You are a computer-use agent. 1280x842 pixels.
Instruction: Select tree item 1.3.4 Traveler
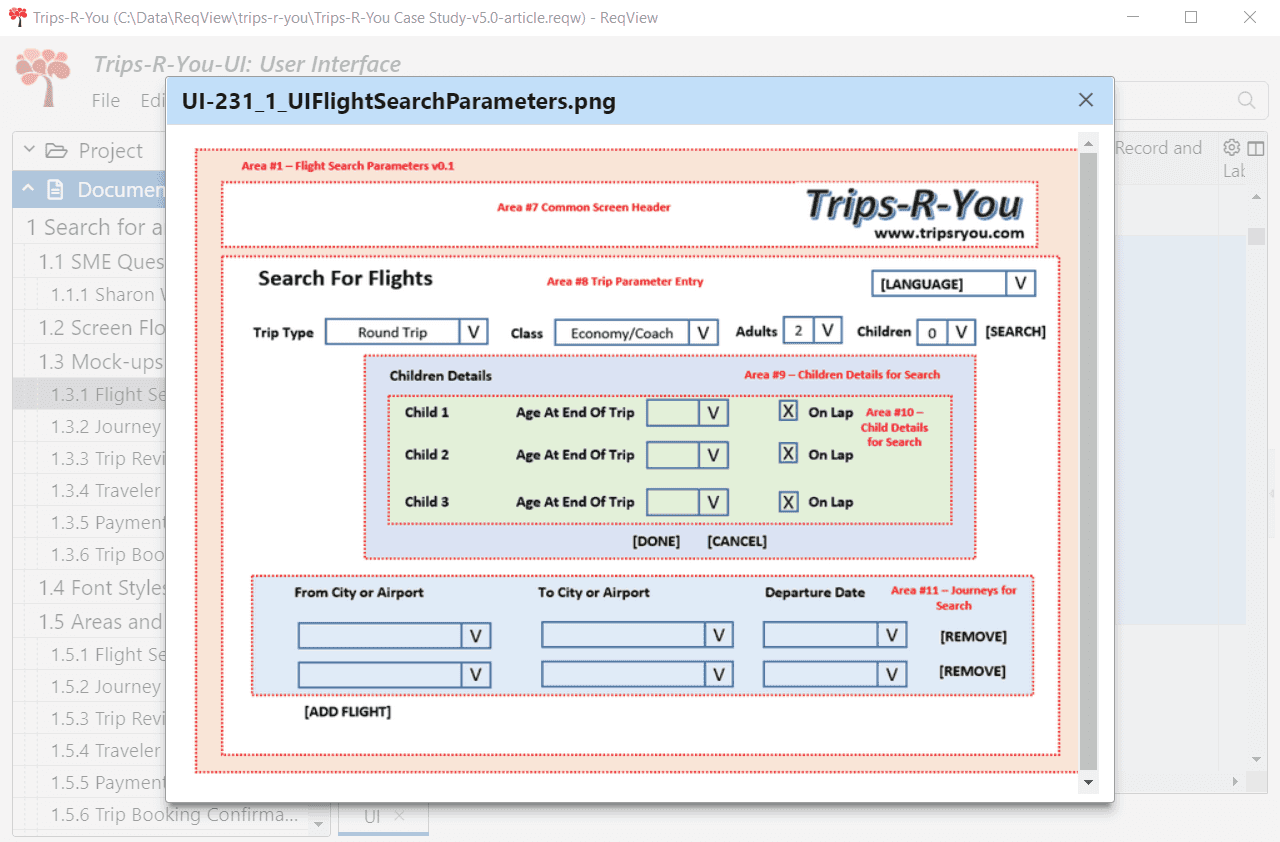[107, 491]
